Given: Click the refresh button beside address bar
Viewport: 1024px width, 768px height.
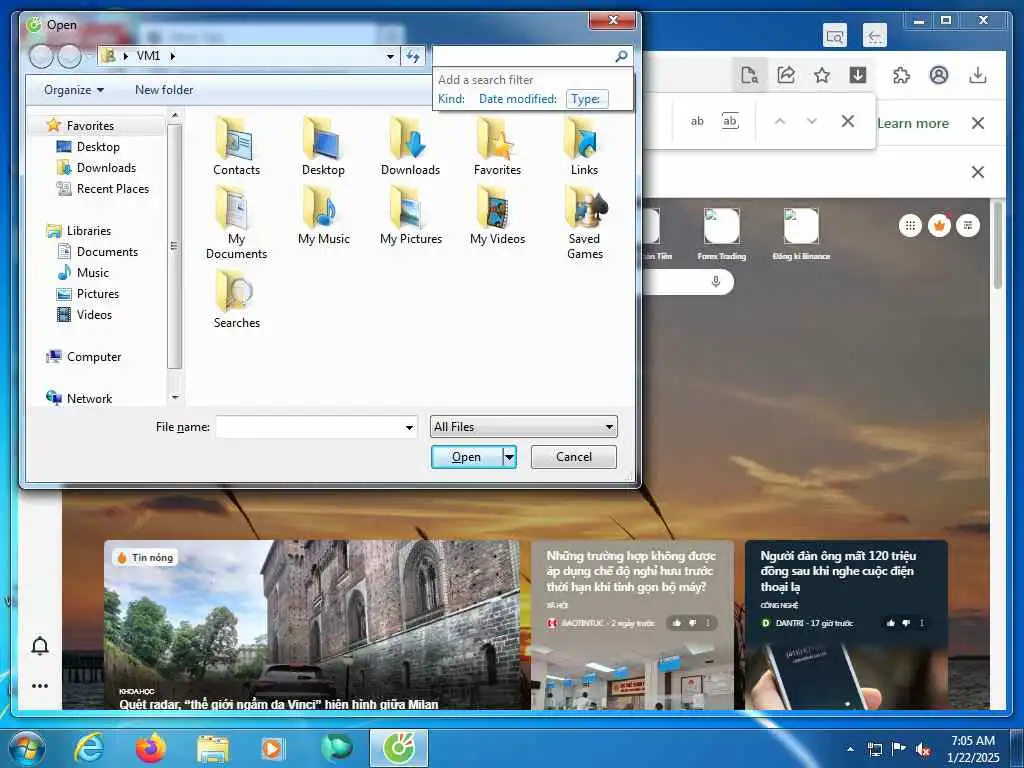Looking at the screenshot, I should tap(413, 56).
